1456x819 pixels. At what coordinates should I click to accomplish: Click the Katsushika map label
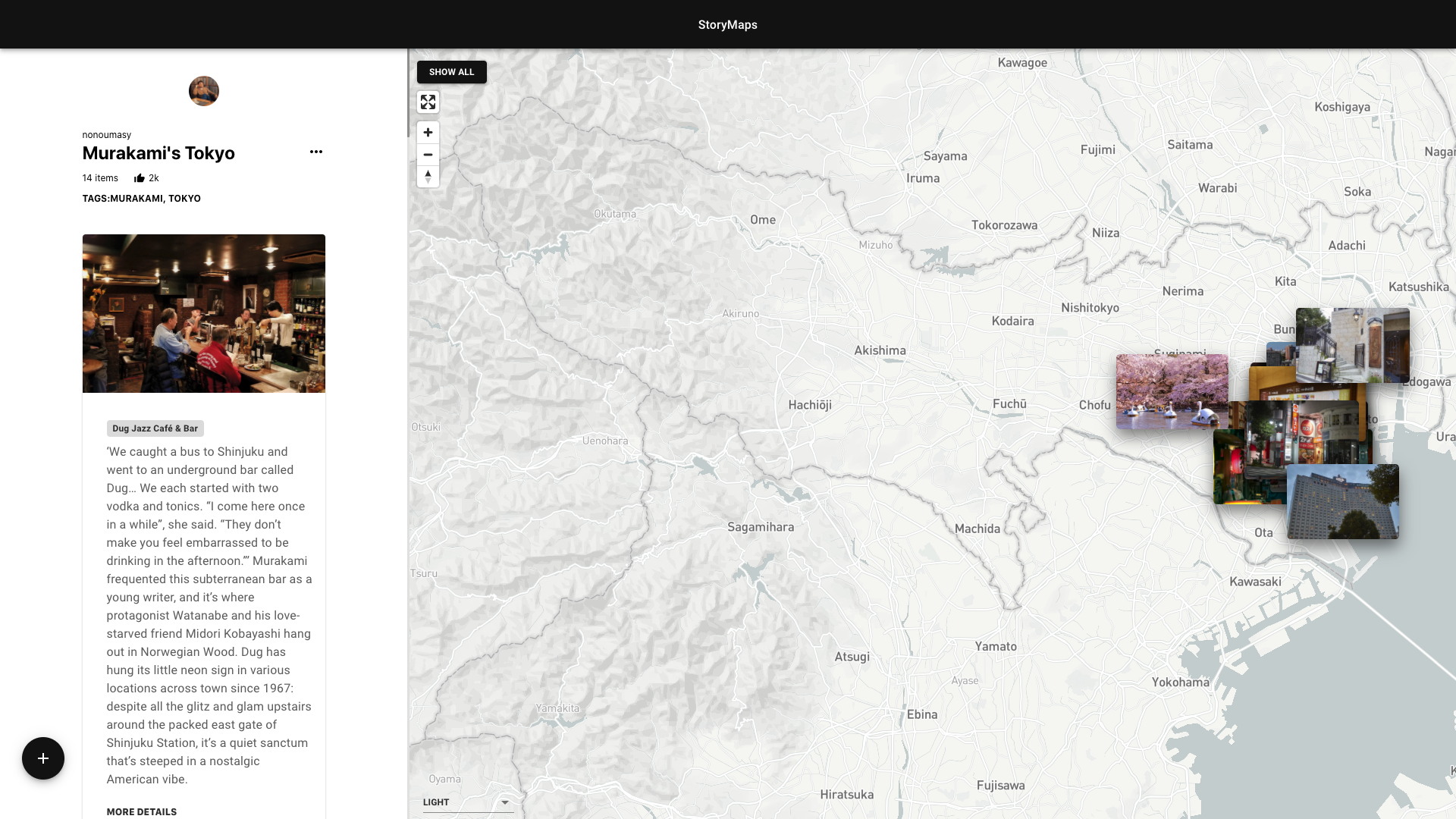[x=1419, y=287]
